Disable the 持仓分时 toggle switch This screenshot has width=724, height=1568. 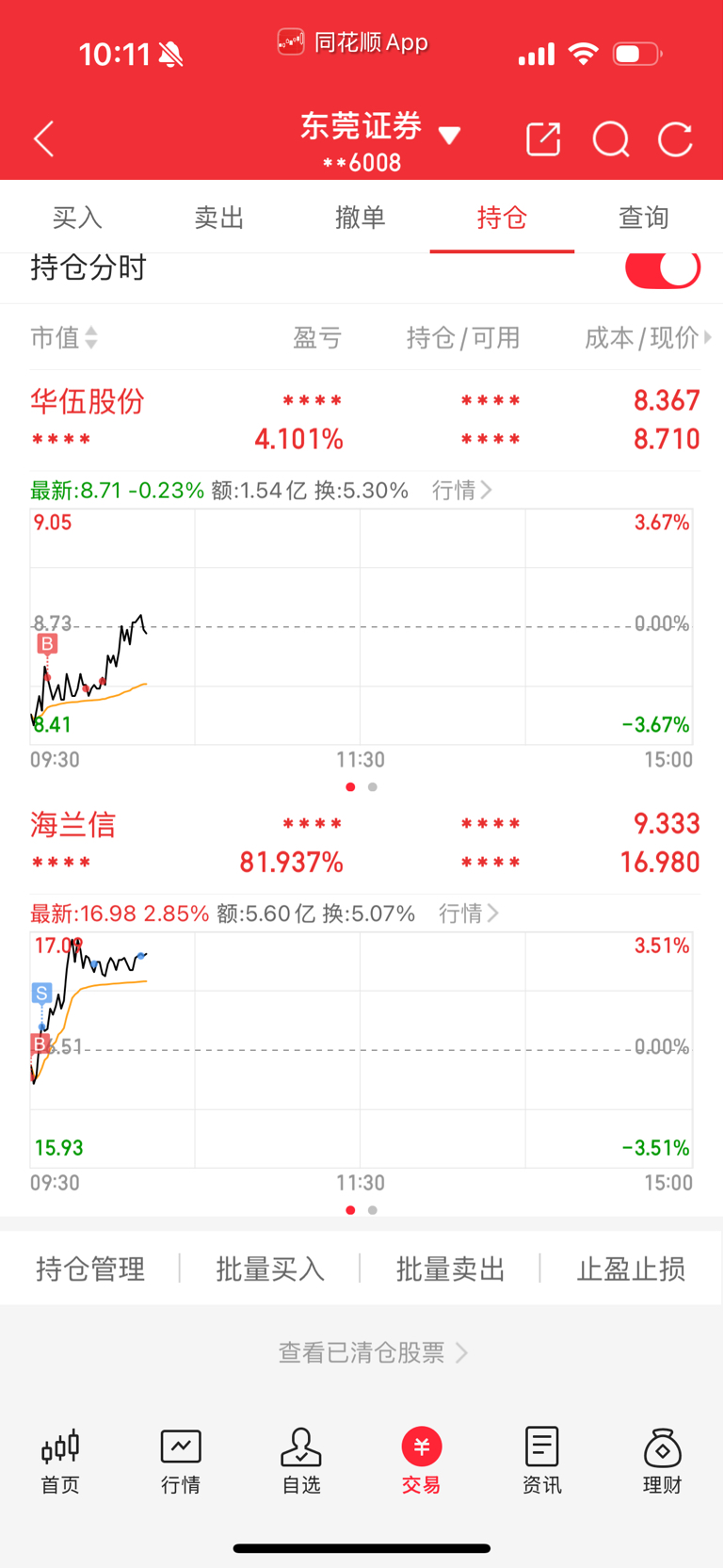(663, 269)
